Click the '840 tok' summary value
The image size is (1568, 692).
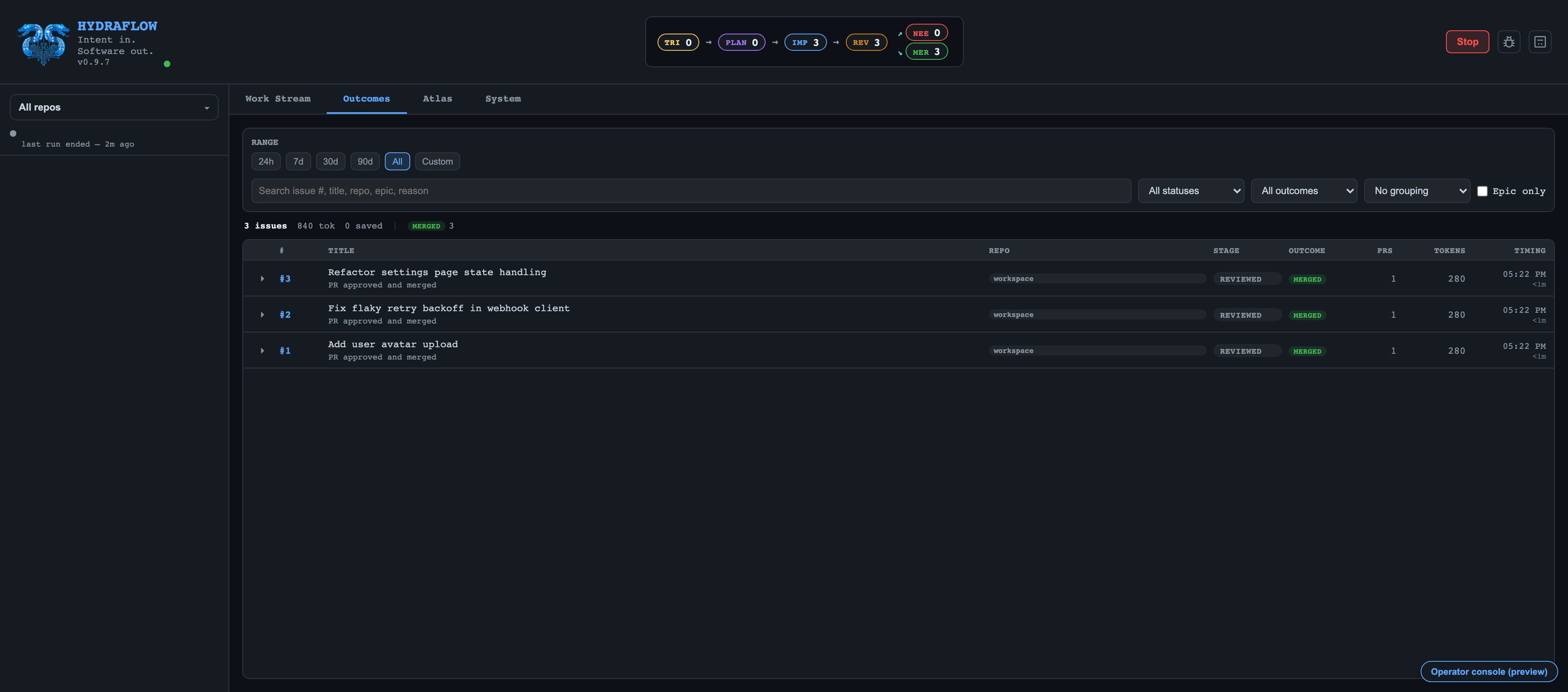tap(316, 226)
